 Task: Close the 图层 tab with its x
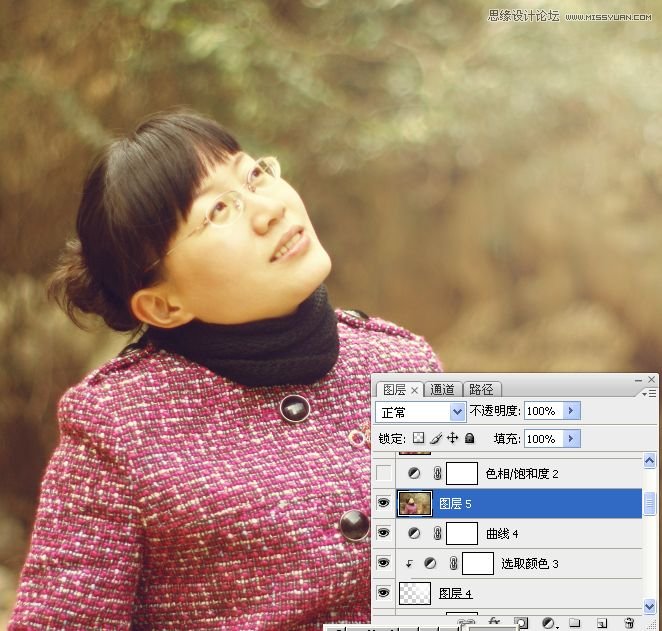[x=415, y=390]
